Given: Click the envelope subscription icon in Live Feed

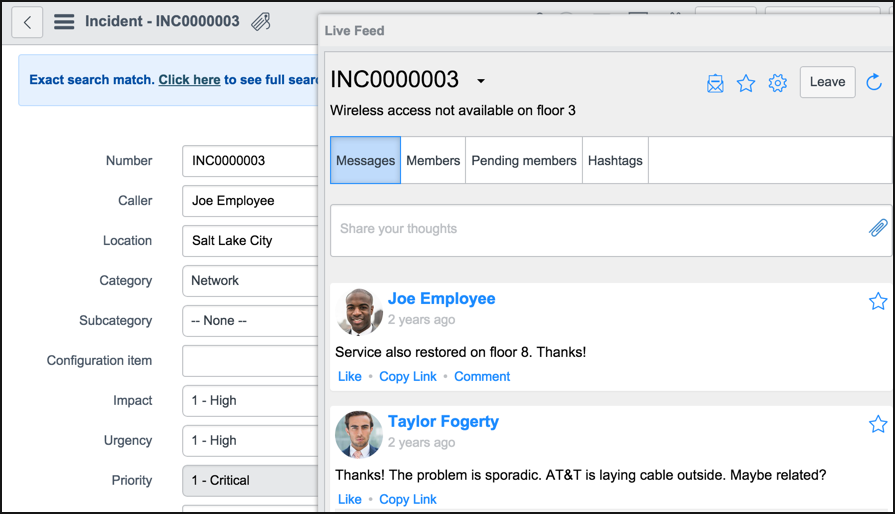Looking at the screenshot, I should point(715,83).
